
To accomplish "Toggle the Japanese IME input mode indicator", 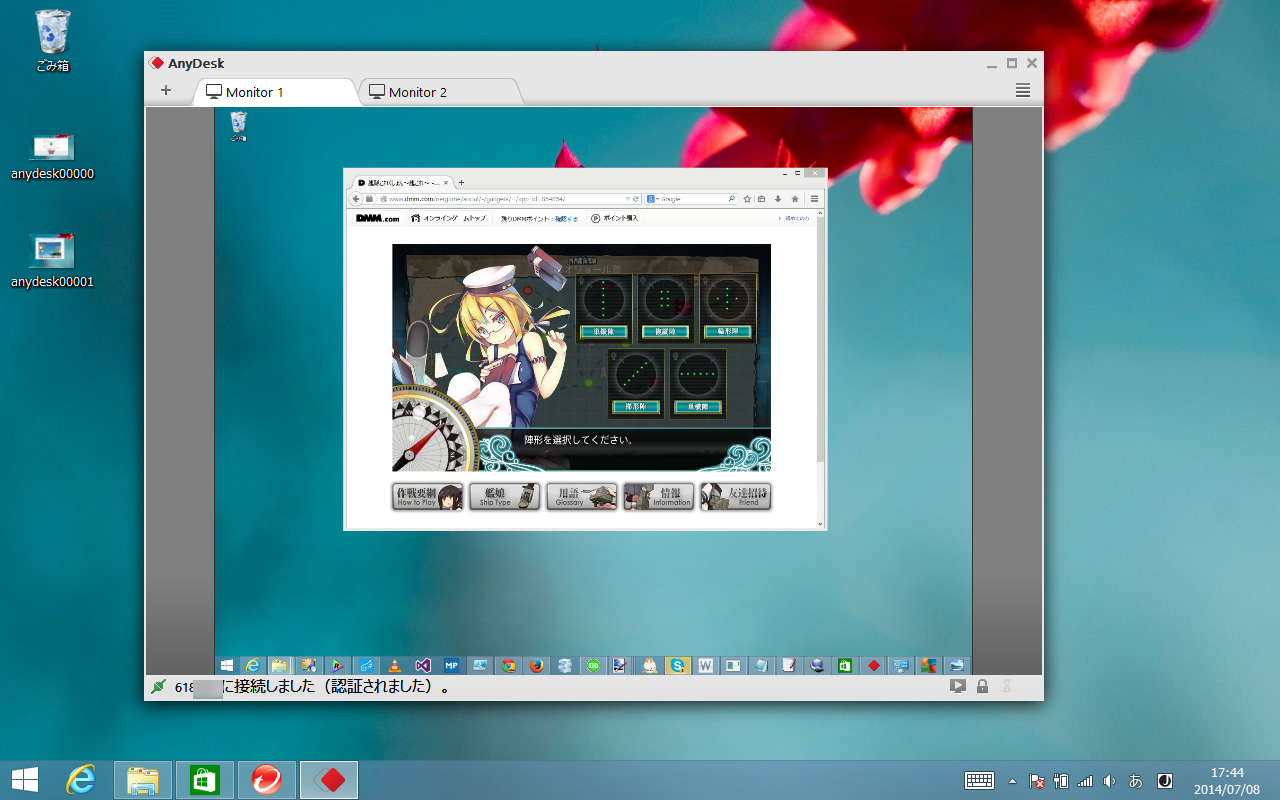I will pos(1136,780).
